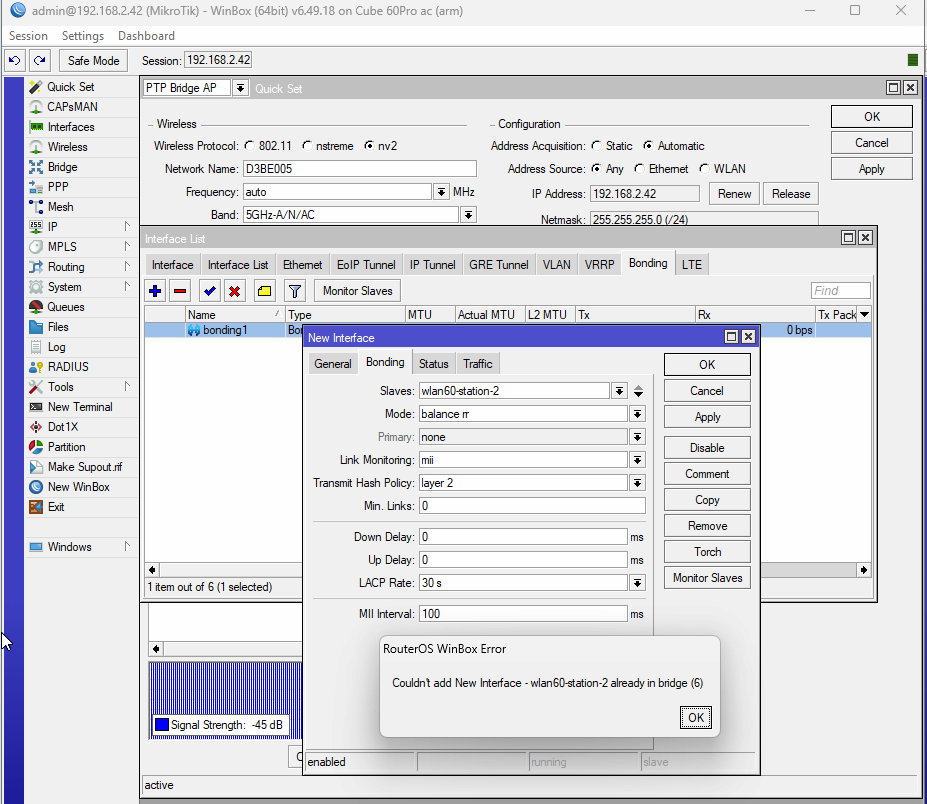Screen dimensions: 927x804
Task: Switch to Traffic tab in New Interface
Action: tap(478, 364)
